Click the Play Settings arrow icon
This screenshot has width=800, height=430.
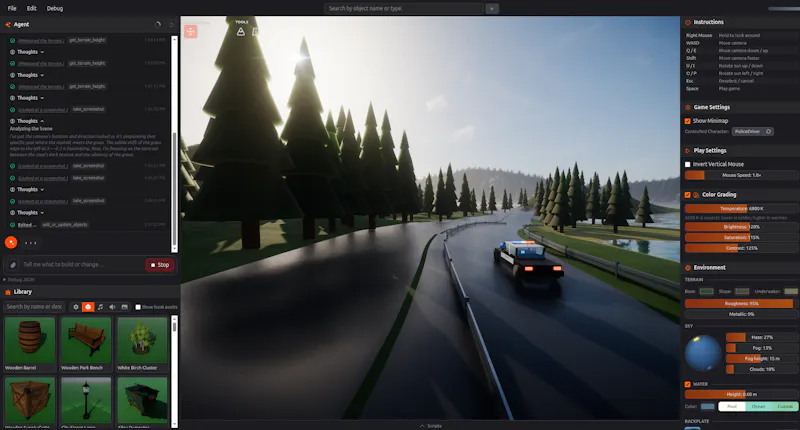[688, 151]
